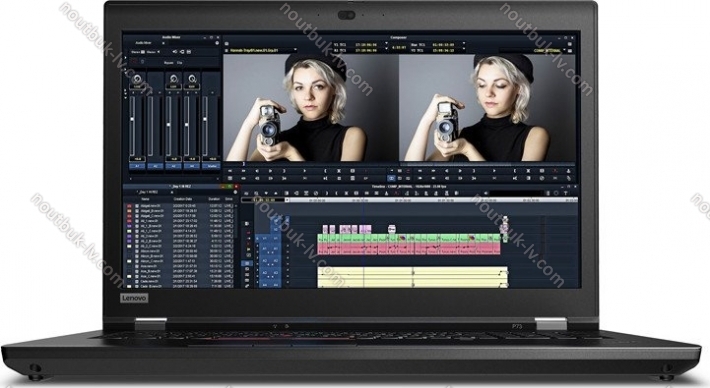
Task: Sort bin by the Name column header
Action: coord(145,199)
